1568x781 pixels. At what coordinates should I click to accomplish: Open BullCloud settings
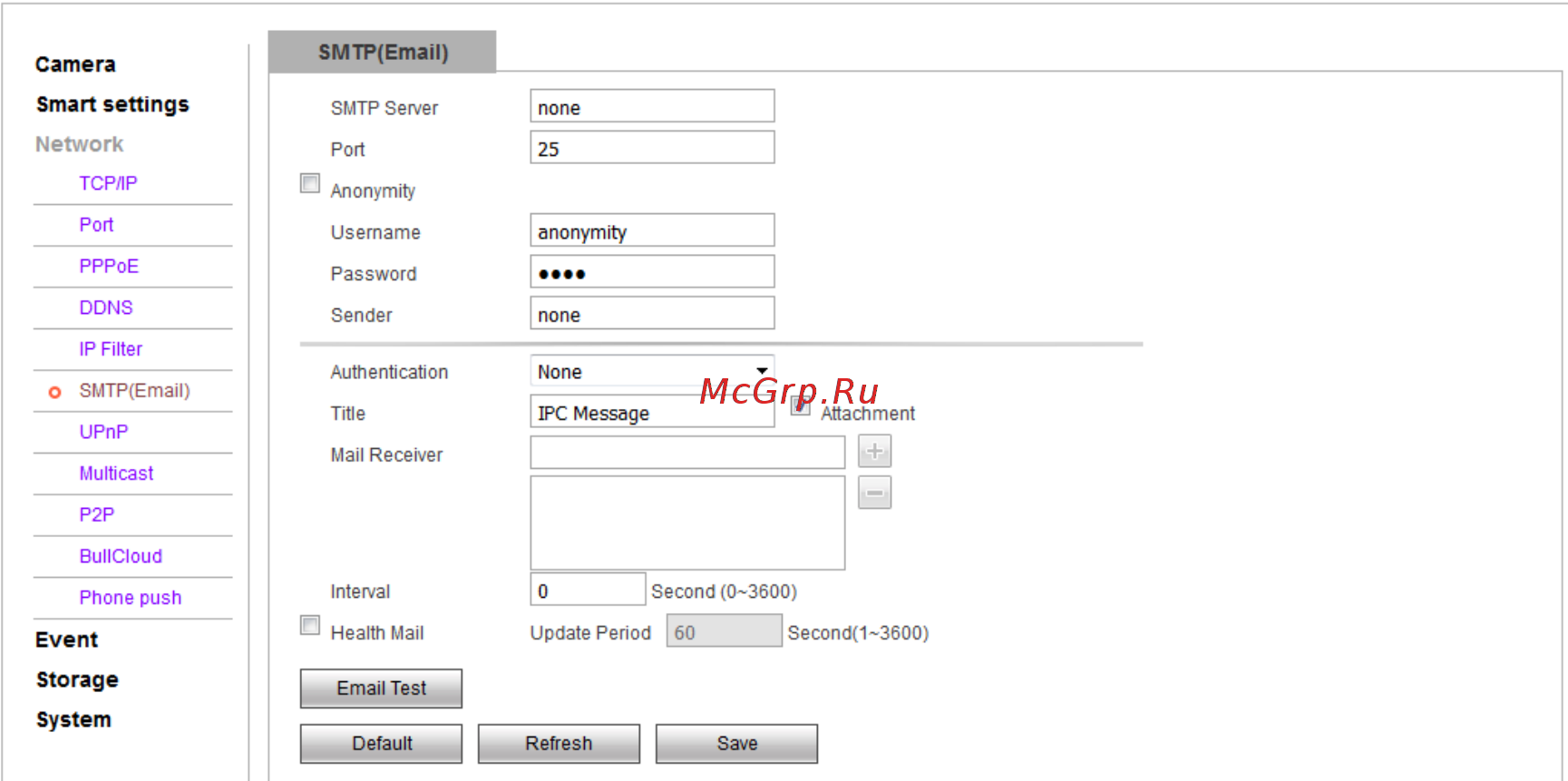coord(121,556)
